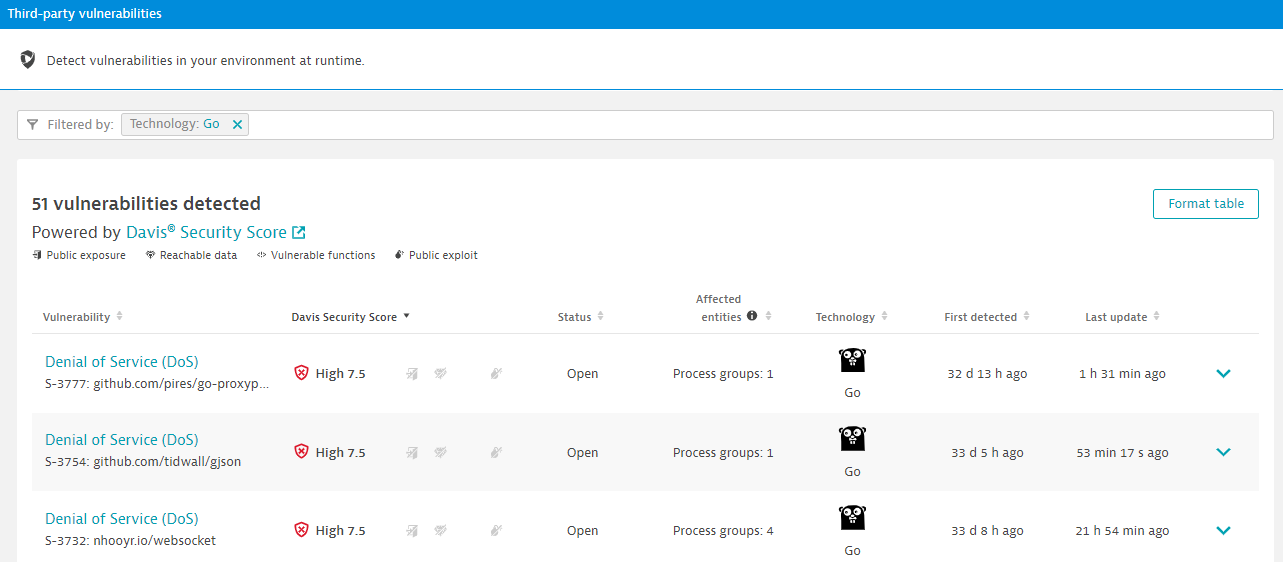1283x562 pixels.
Task: Click public exposure indicator in S-3754 row
Action: coord(411,453)
